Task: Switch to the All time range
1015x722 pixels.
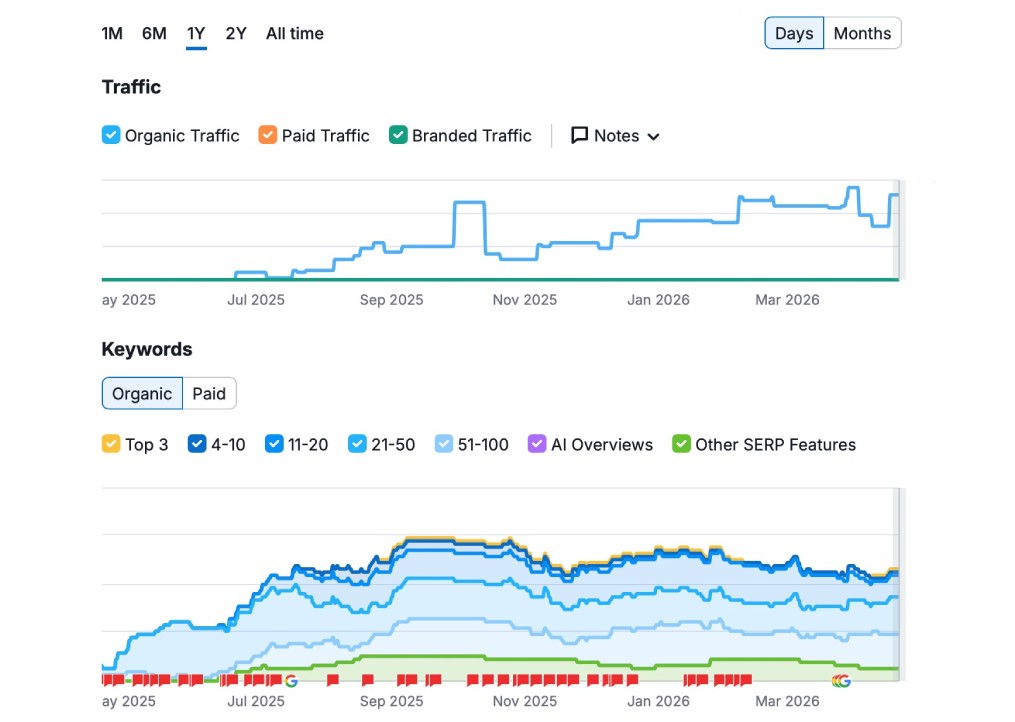Action: point(294,34)
